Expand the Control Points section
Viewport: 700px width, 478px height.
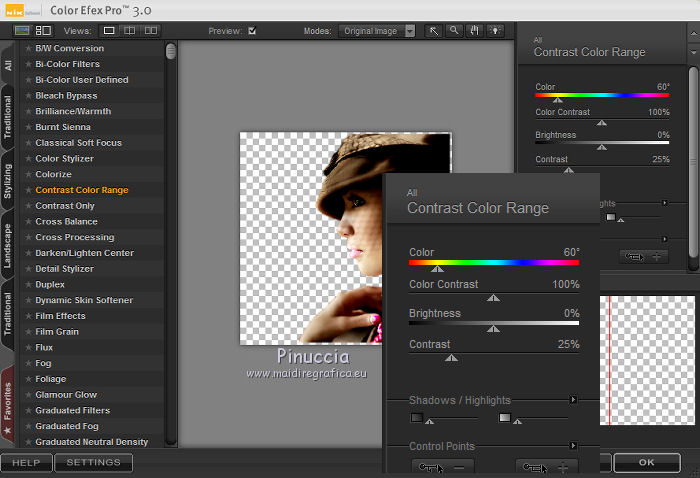(x=573, y=446)
